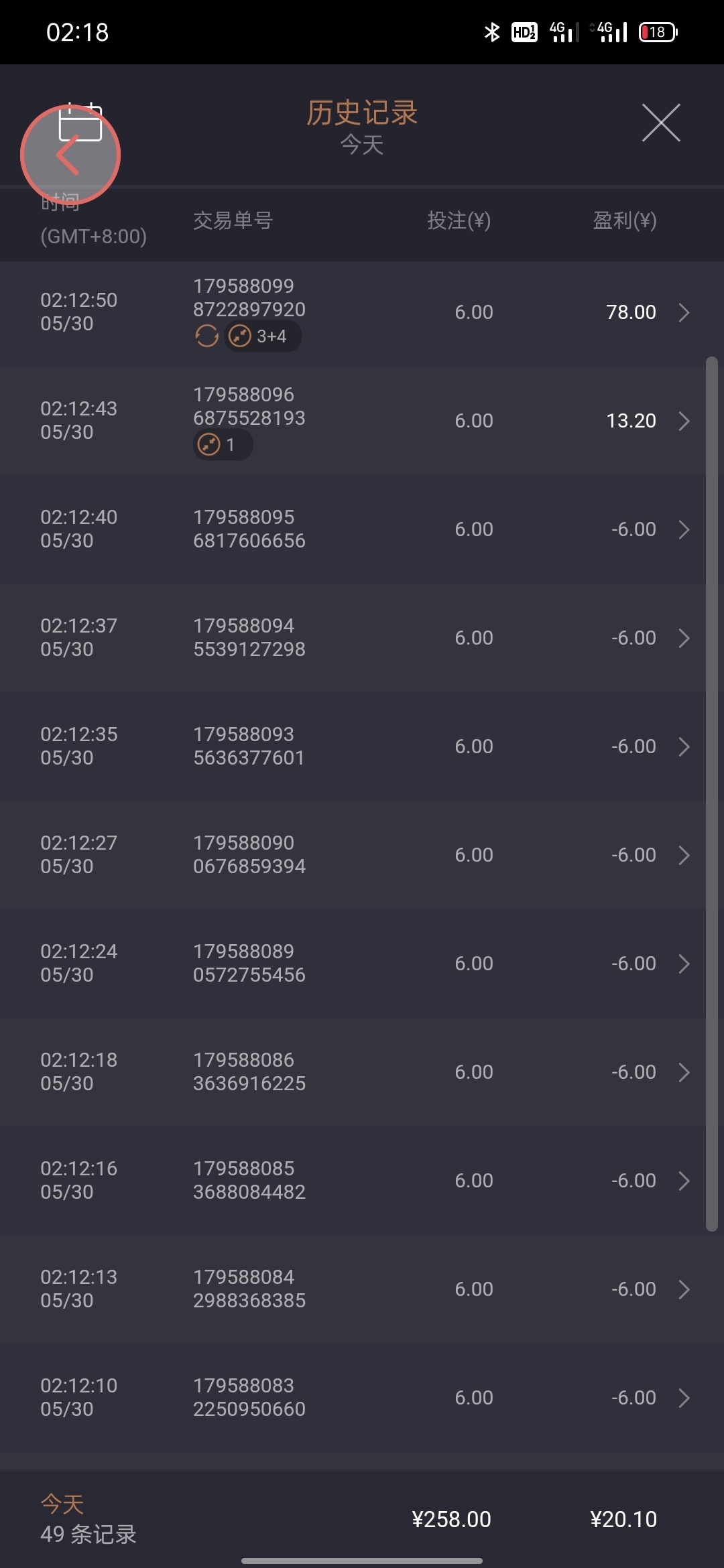Tap the 3+4 badge on first record
Image resolution: width=724 pixels, height=1568 pixels.
click(x=262, y=336)
